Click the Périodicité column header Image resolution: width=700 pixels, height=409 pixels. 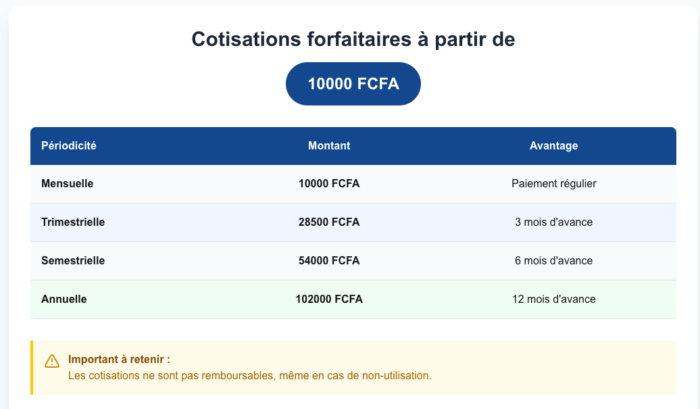(x=69, y=146)
